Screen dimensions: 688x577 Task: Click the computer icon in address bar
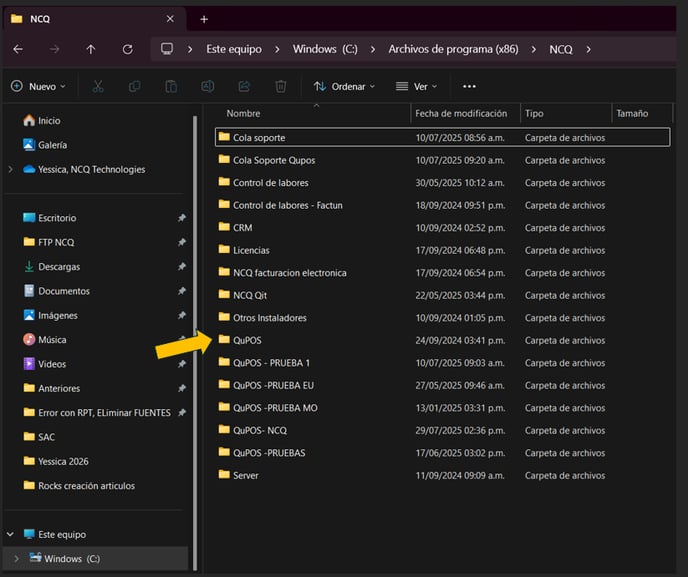pos(167,49)
